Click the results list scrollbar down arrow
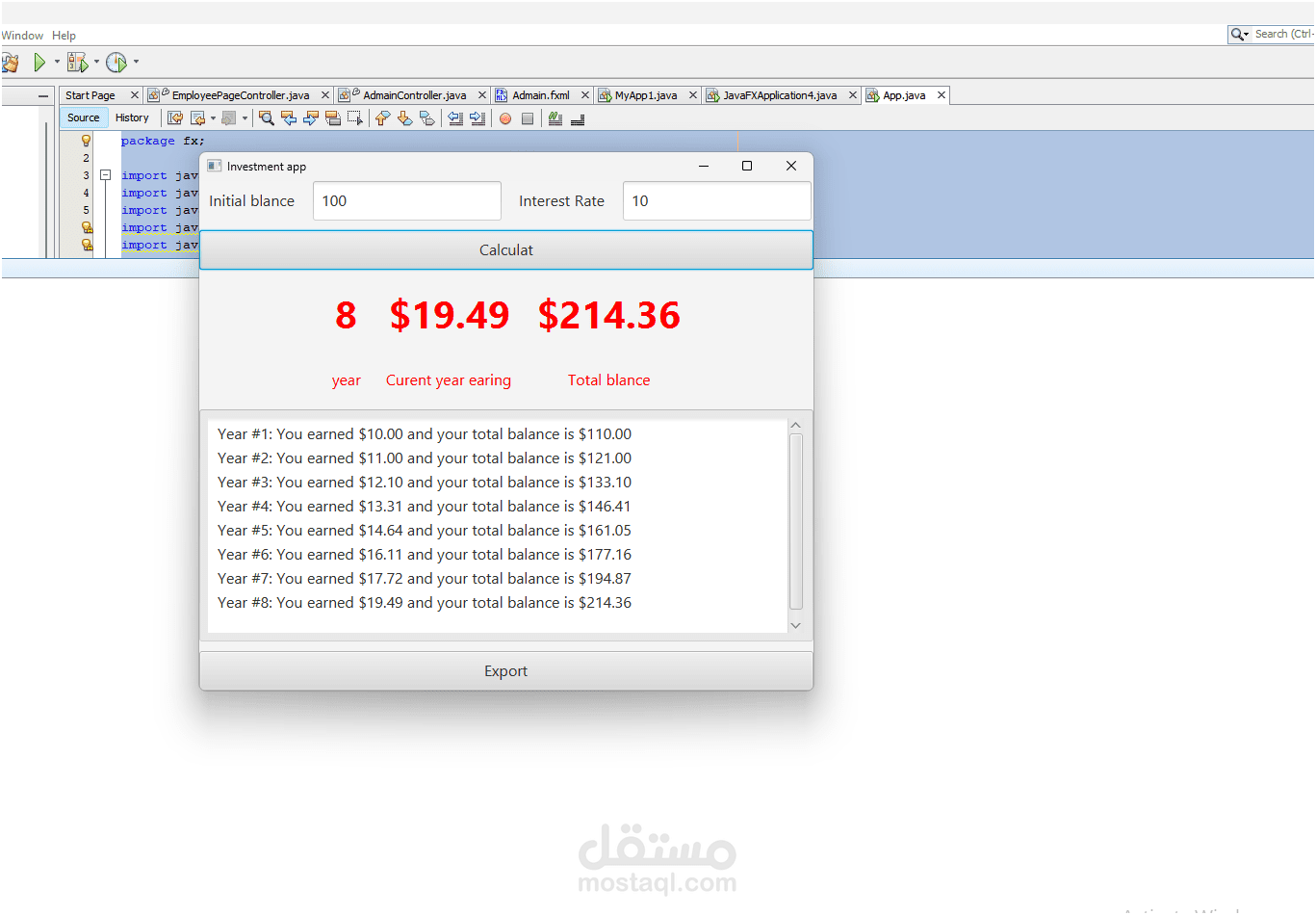Image resolution: width=1316 pixels, height=915 pixels. click(795, 625)
